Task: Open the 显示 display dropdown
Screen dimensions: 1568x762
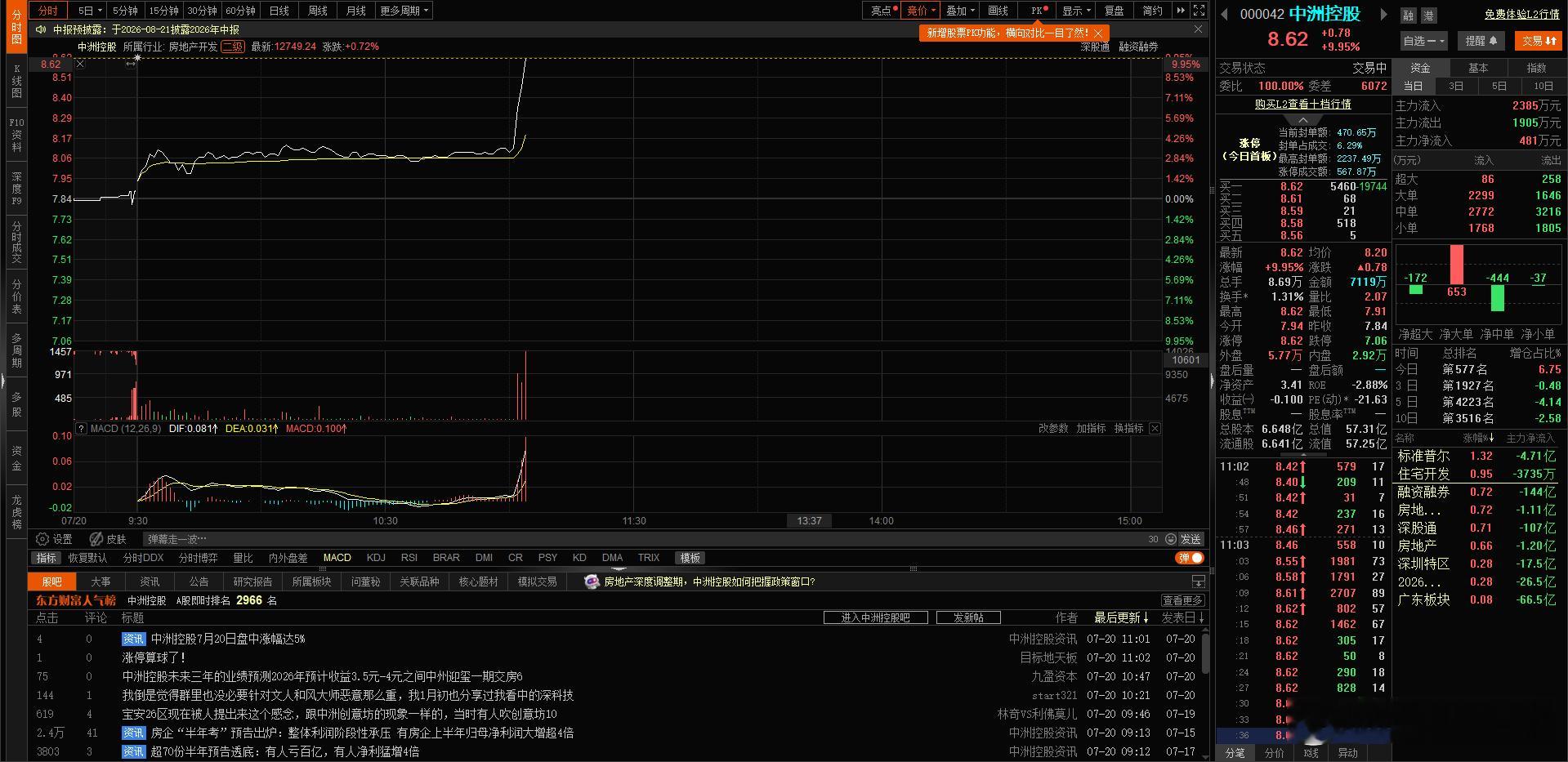Action: tap(1076, 11)
